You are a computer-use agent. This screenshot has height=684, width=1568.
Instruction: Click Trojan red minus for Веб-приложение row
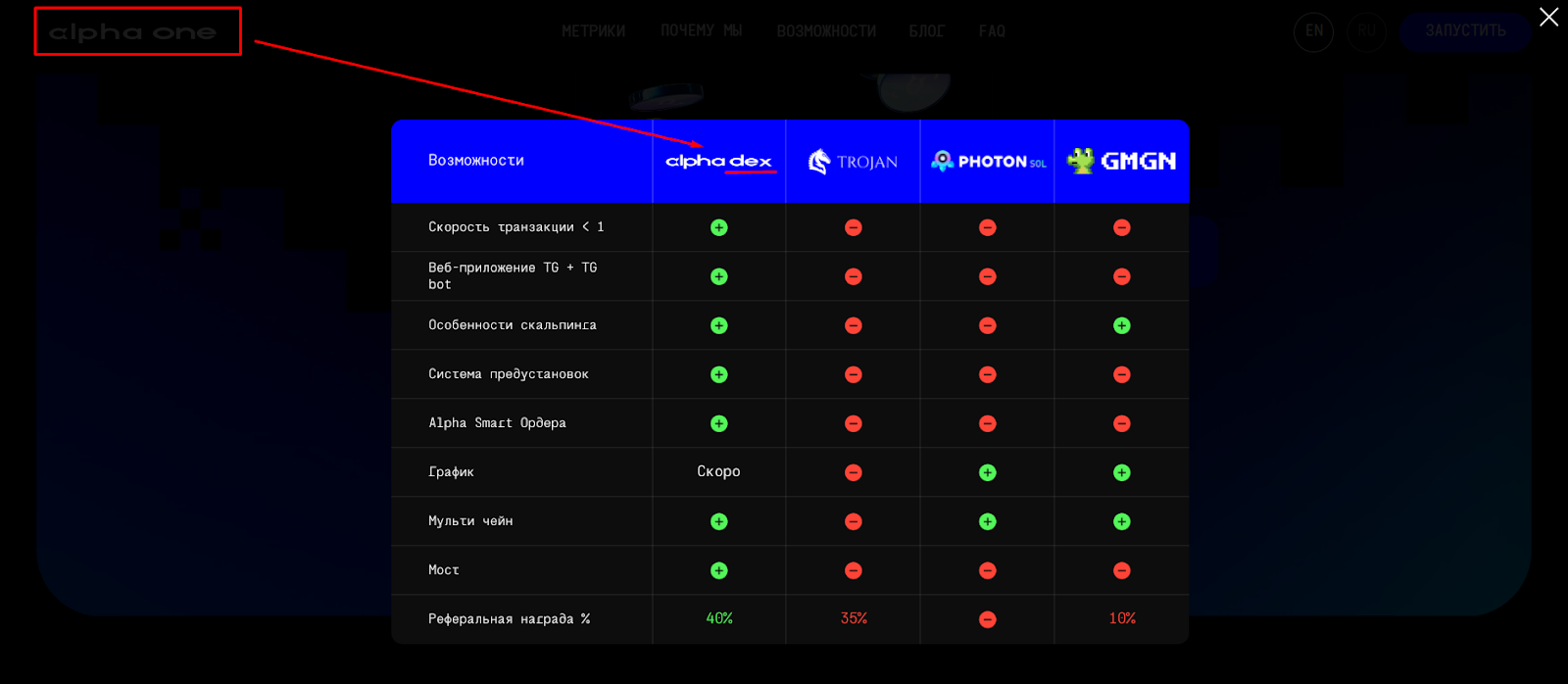click(854, 276)
